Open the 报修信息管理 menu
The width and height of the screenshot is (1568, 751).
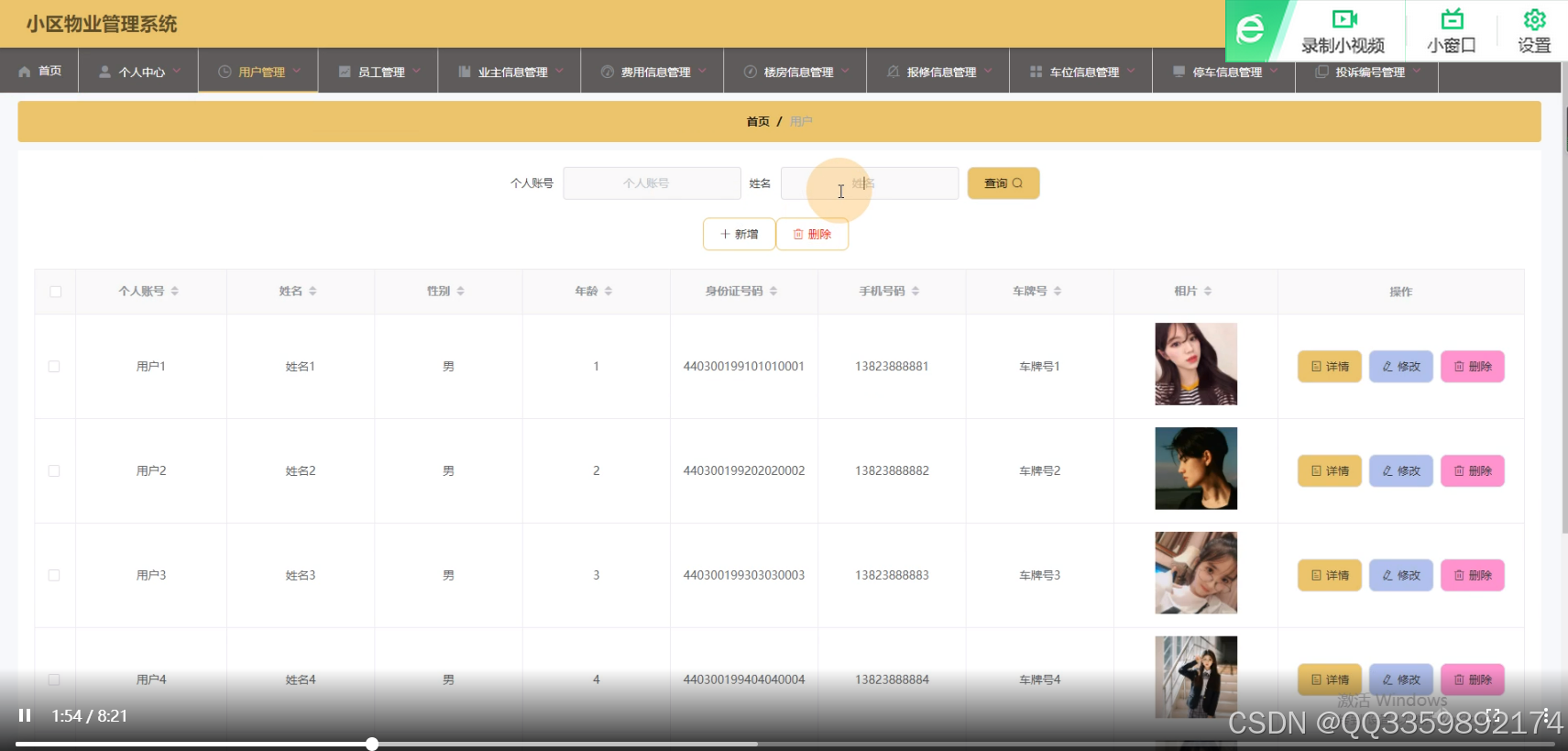tap(938, 72)
